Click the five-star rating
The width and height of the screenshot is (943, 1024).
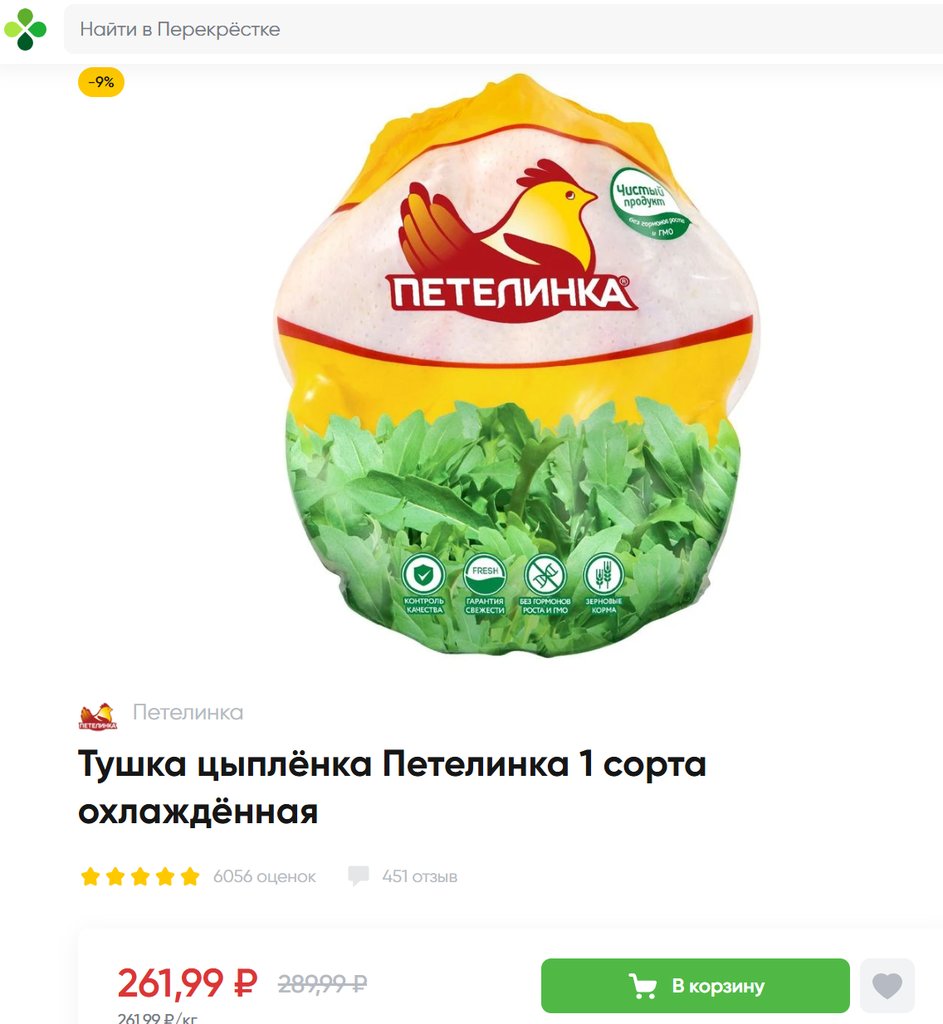140,876
